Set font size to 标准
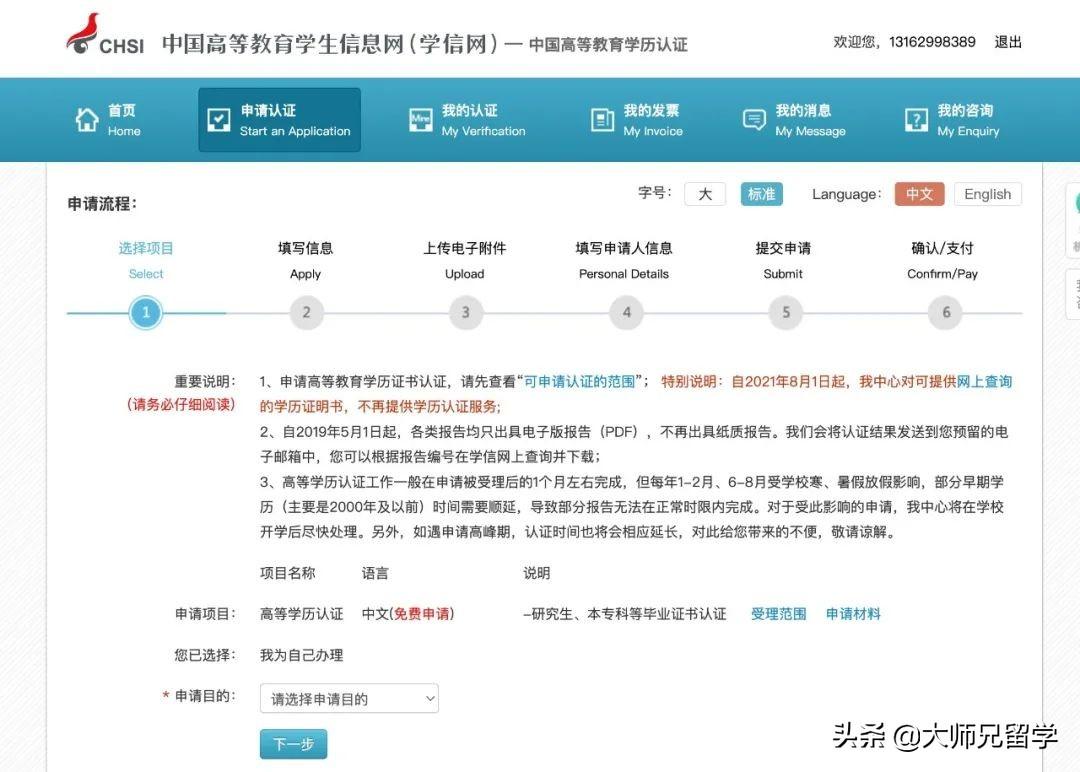 tap(762, 194)
